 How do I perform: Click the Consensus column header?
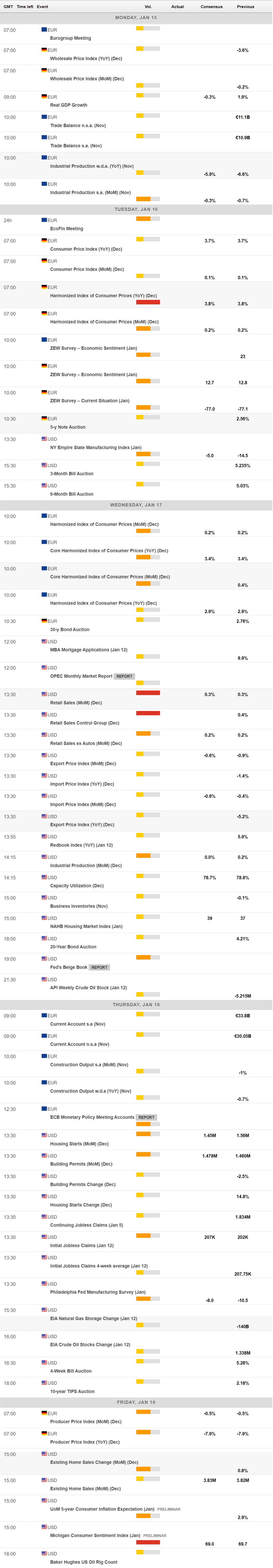pyautogui.click(x=211, y=7)
